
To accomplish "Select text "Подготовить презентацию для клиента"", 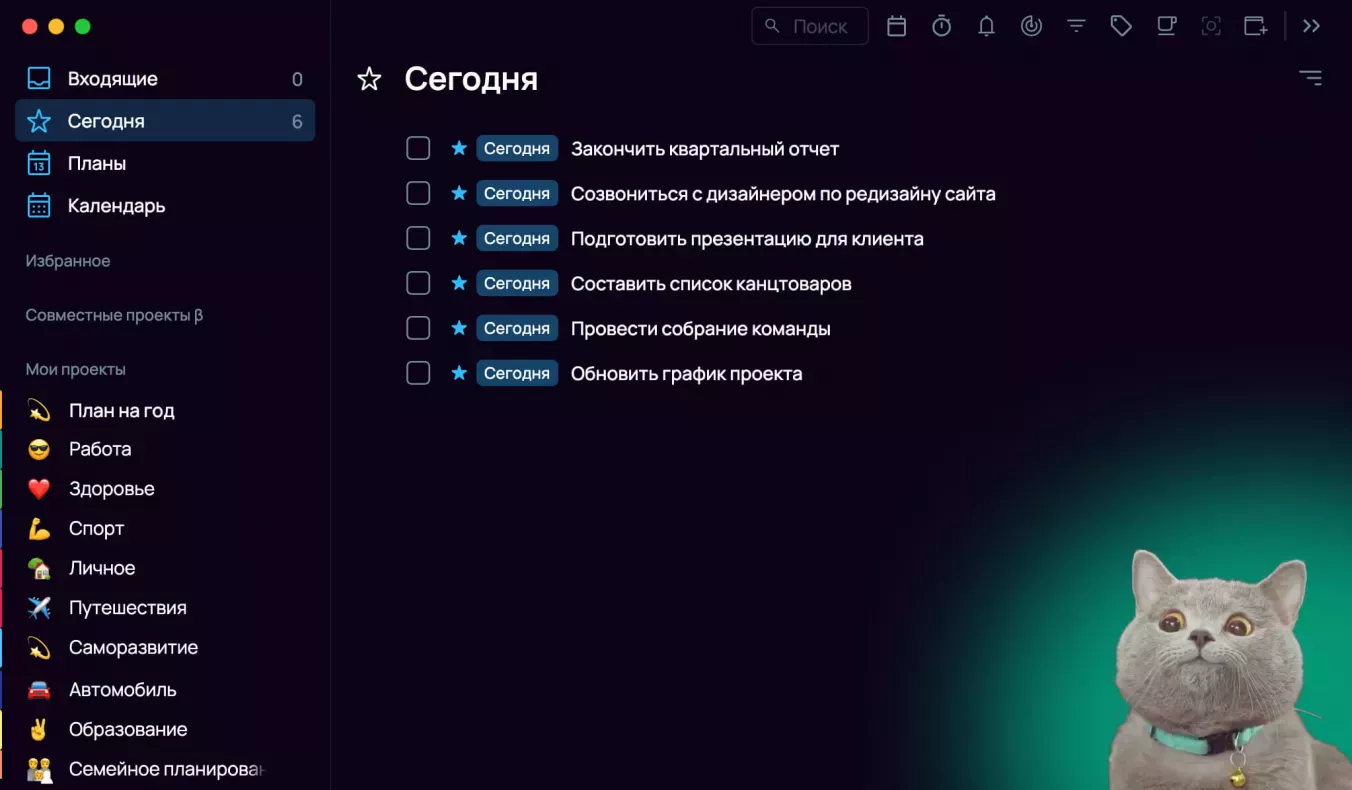I will [x=747, y=239].
